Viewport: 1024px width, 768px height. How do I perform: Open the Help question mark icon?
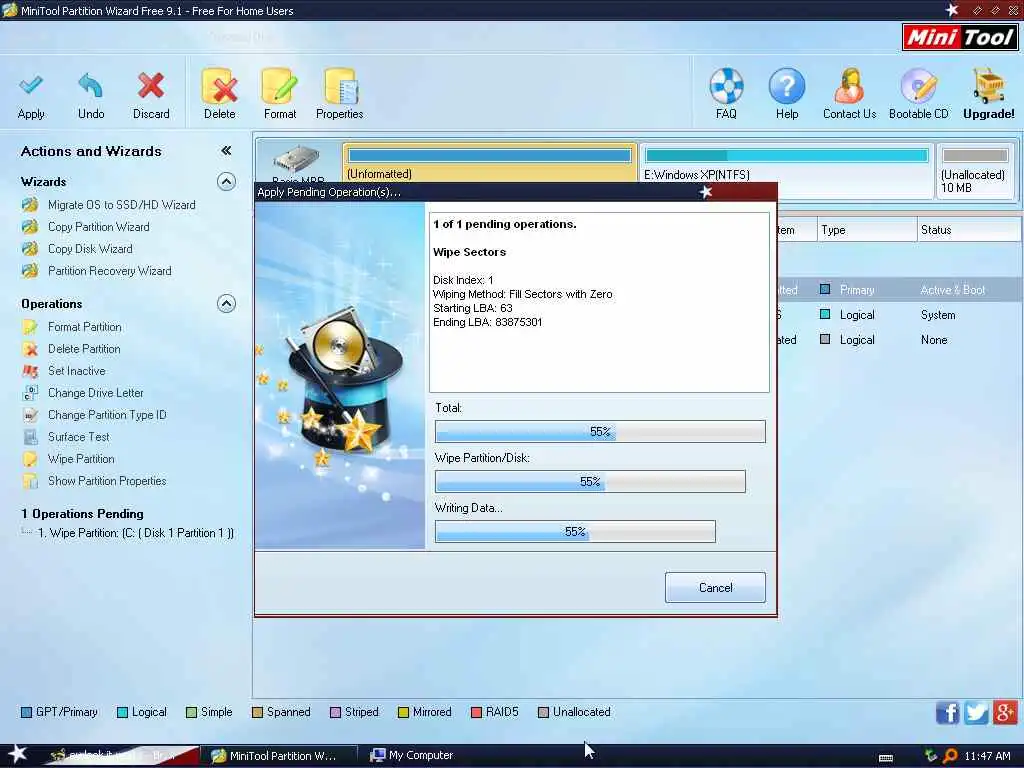tap(787, 86)
